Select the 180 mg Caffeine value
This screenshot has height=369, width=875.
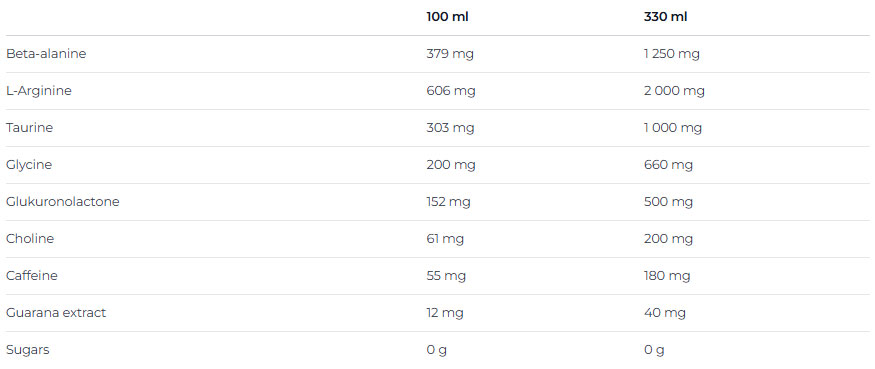pos(667,276)
